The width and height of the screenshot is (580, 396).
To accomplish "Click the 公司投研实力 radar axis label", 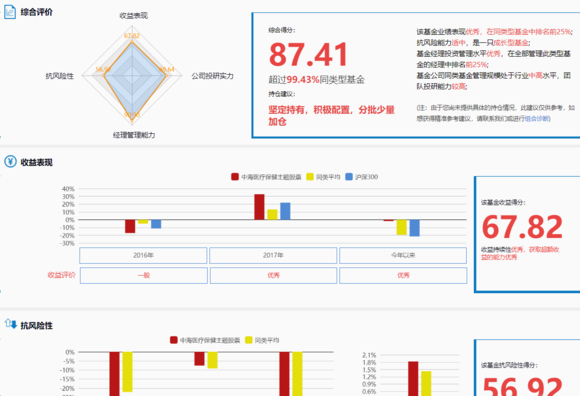I will coord(212,76).
